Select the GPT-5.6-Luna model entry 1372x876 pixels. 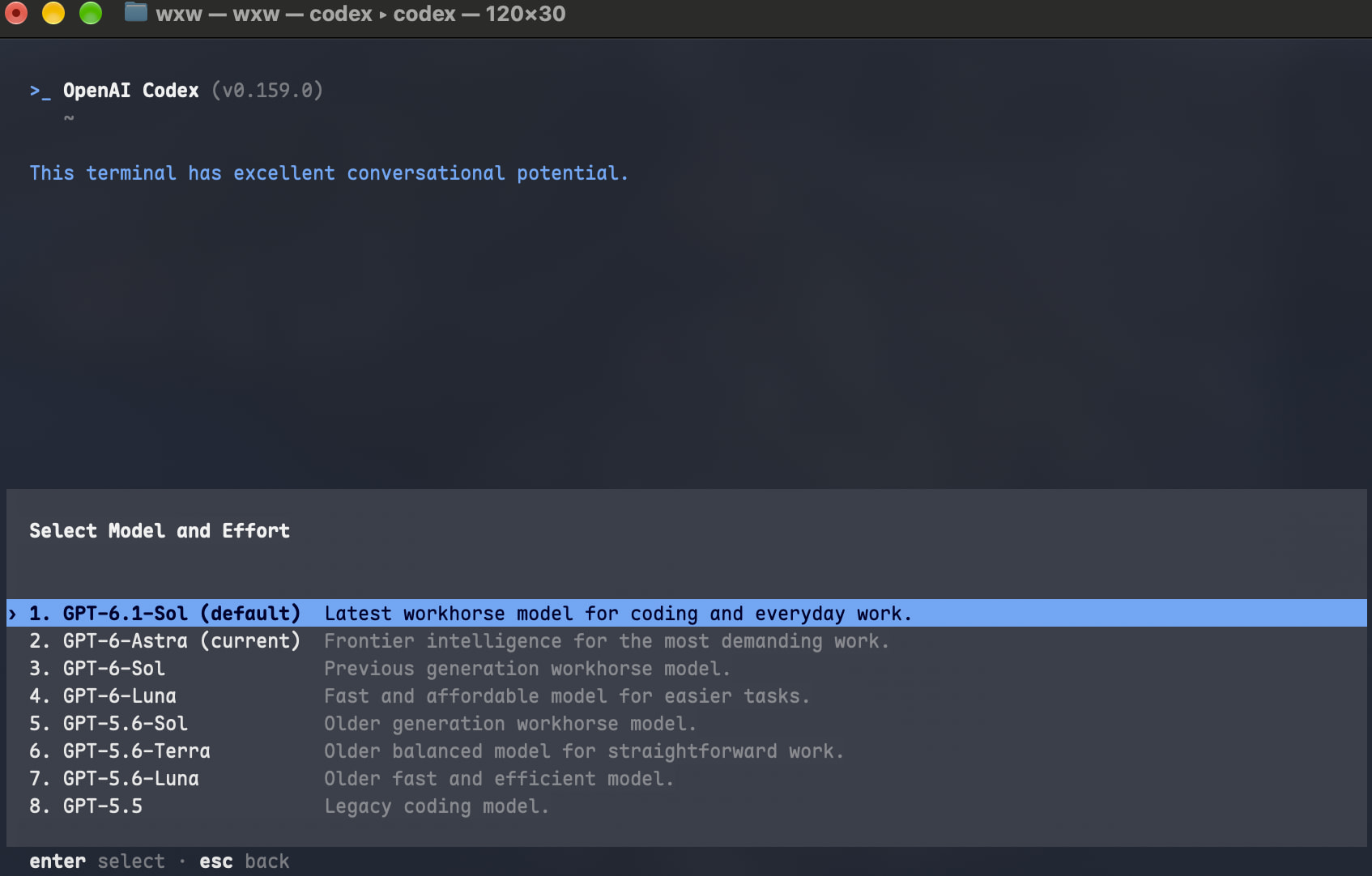point(686,779)
